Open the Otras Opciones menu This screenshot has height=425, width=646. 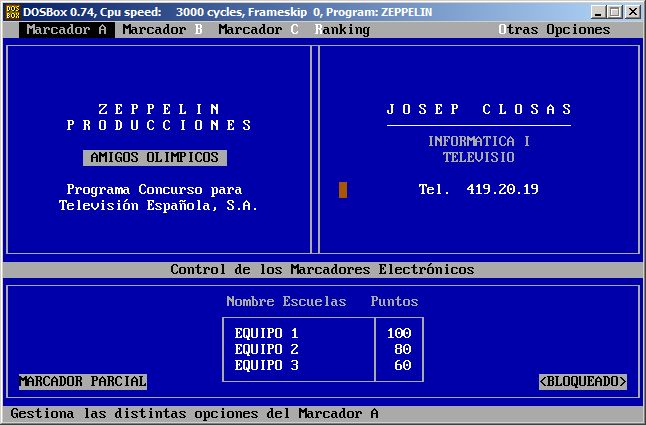pyautogui.click(x=554, y=30)
